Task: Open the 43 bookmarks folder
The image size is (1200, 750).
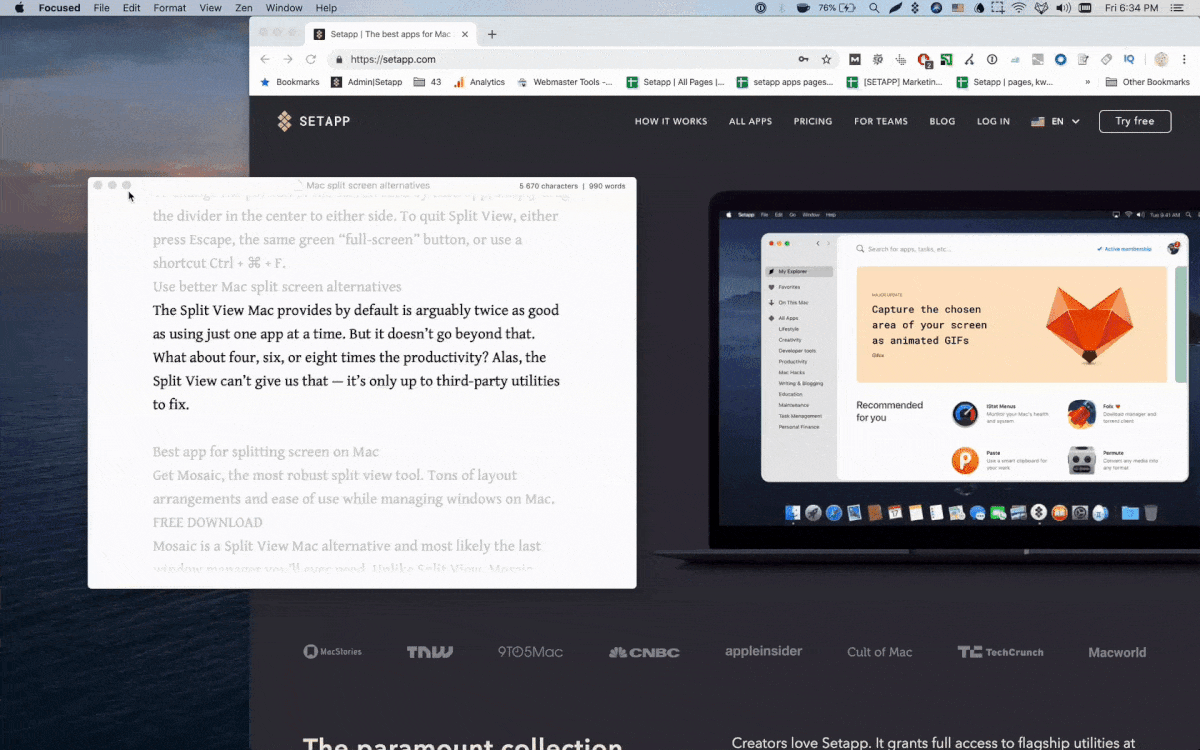Action: click(427, 82)
